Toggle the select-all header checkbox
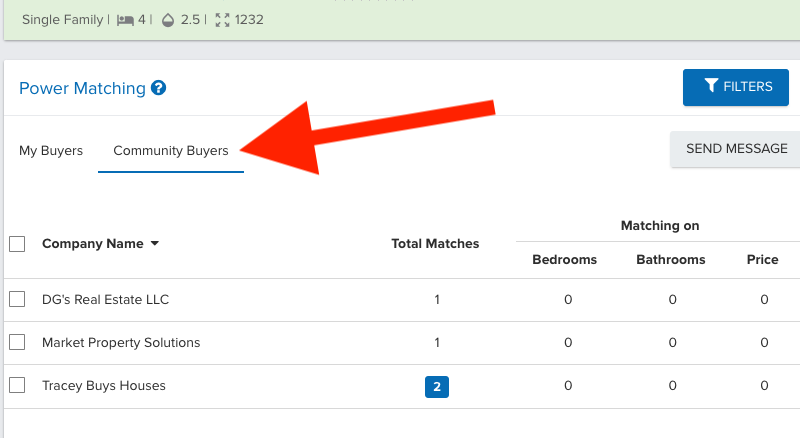Image resolution: width=800 pixels, height=438 pixels. pyautogui.click(x=17, y=244)
